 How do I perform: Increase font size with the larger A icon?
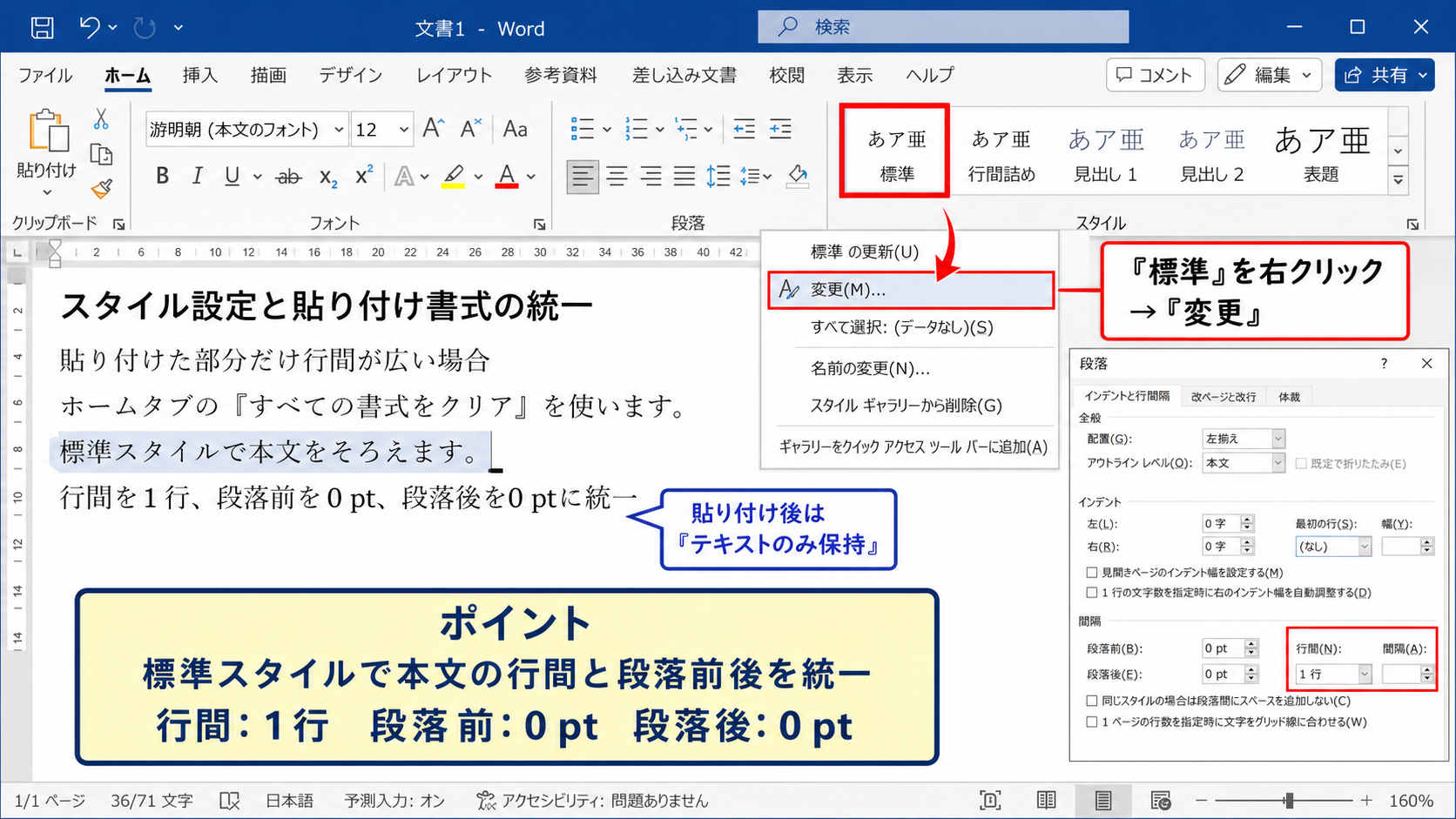pyautogui.click(x=433, y=129)
